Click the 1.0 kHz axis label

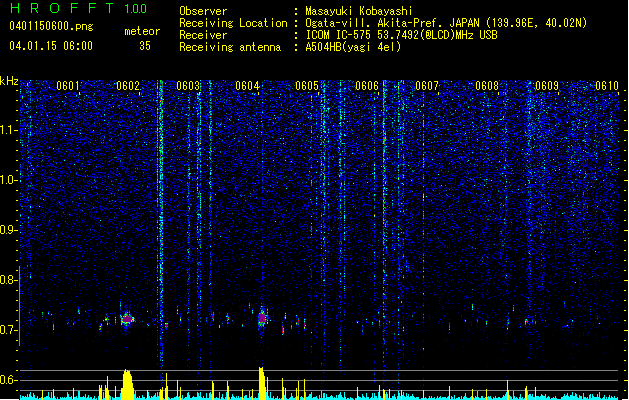9,180
